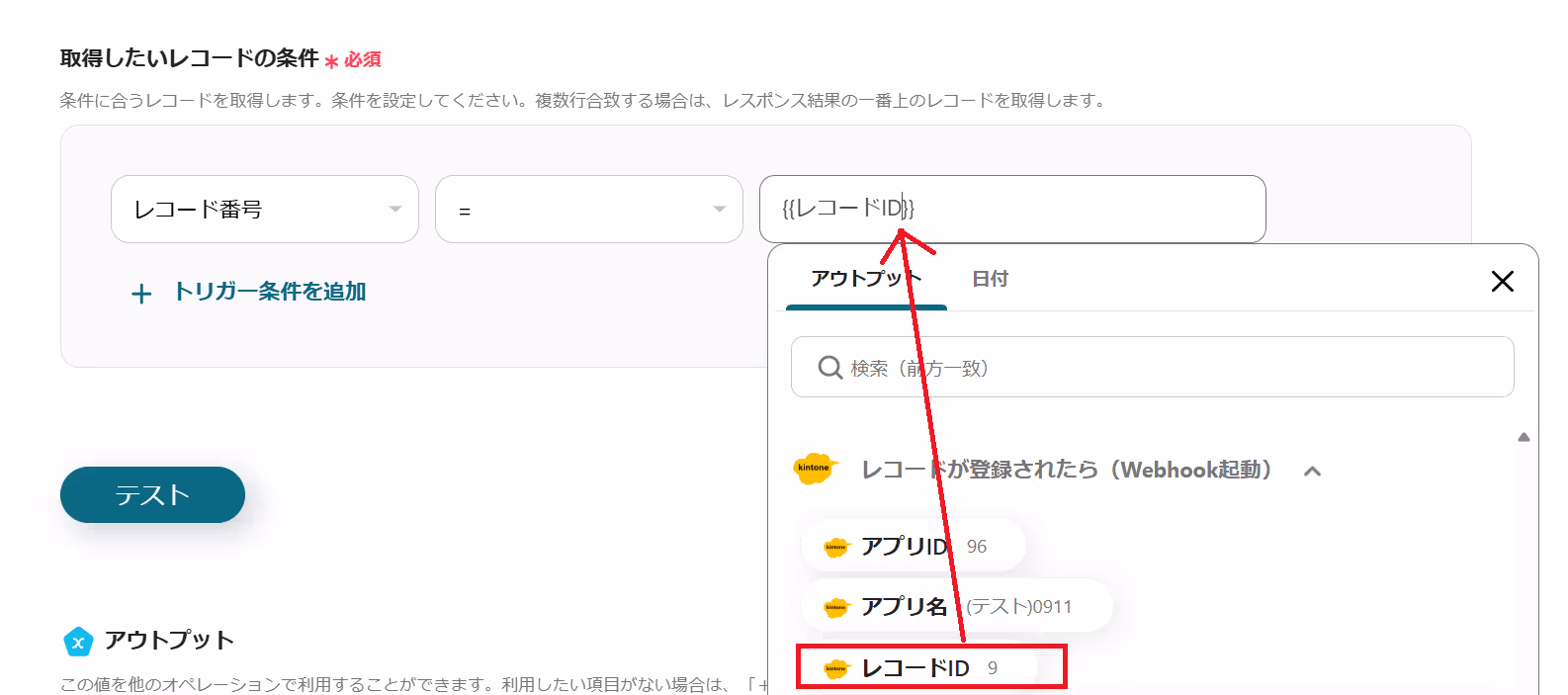Collapse the レコードが登録されたら section chevron
Screen dimensions: 1568x695
tap(1312, 472)
